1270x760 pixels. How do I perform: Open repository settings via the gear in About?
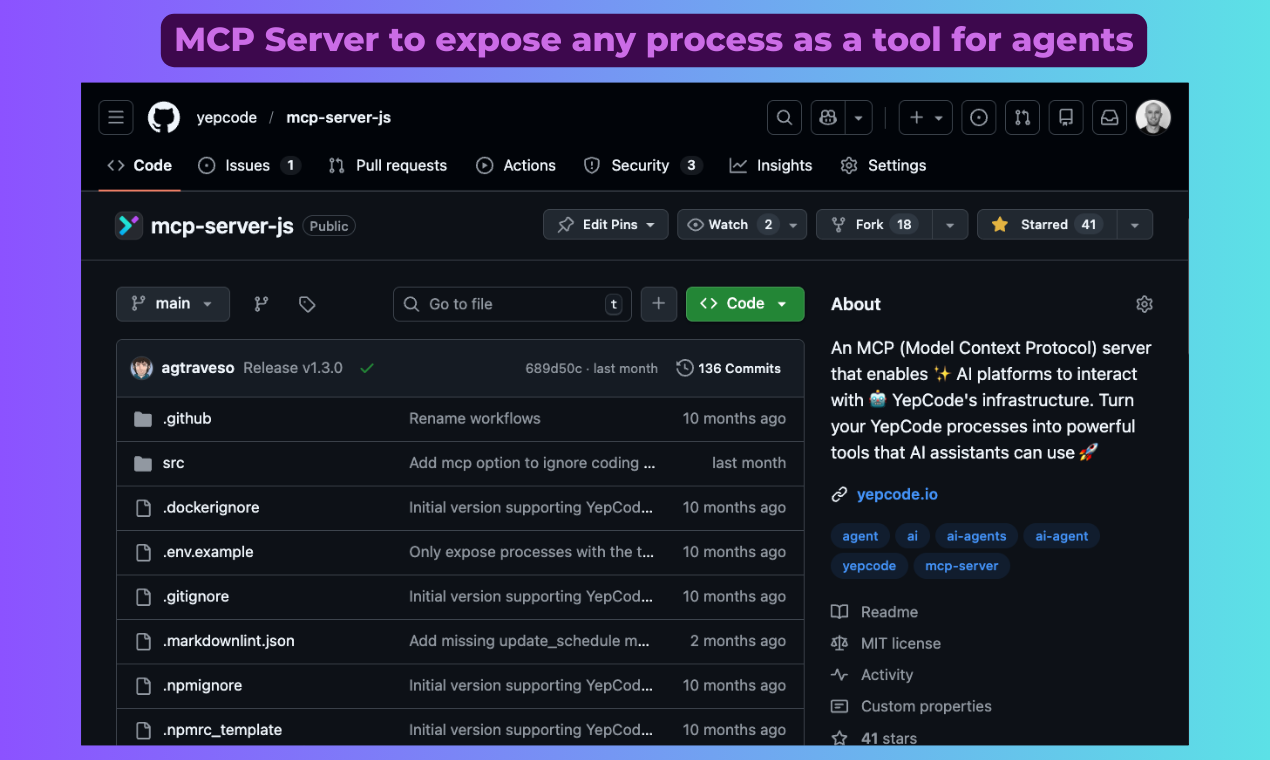1144,303
